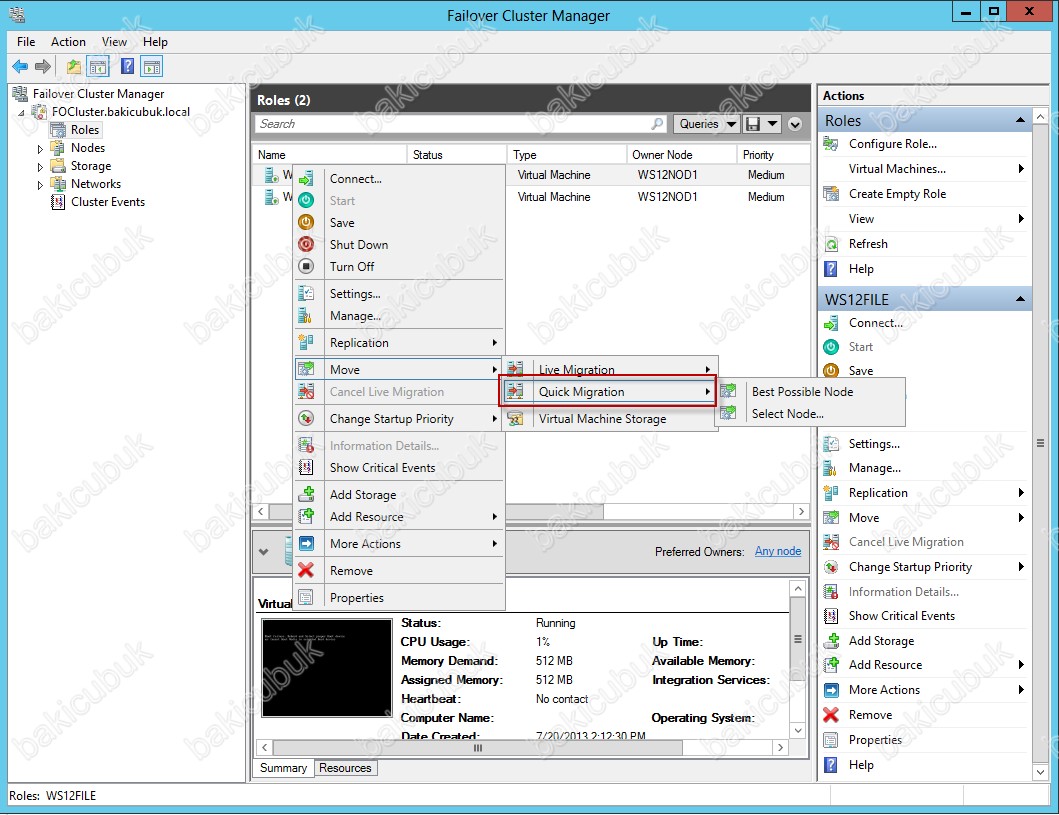Click the save query disk icon
Viewport: 1059px width, 815px height.
tap(753, 124)
